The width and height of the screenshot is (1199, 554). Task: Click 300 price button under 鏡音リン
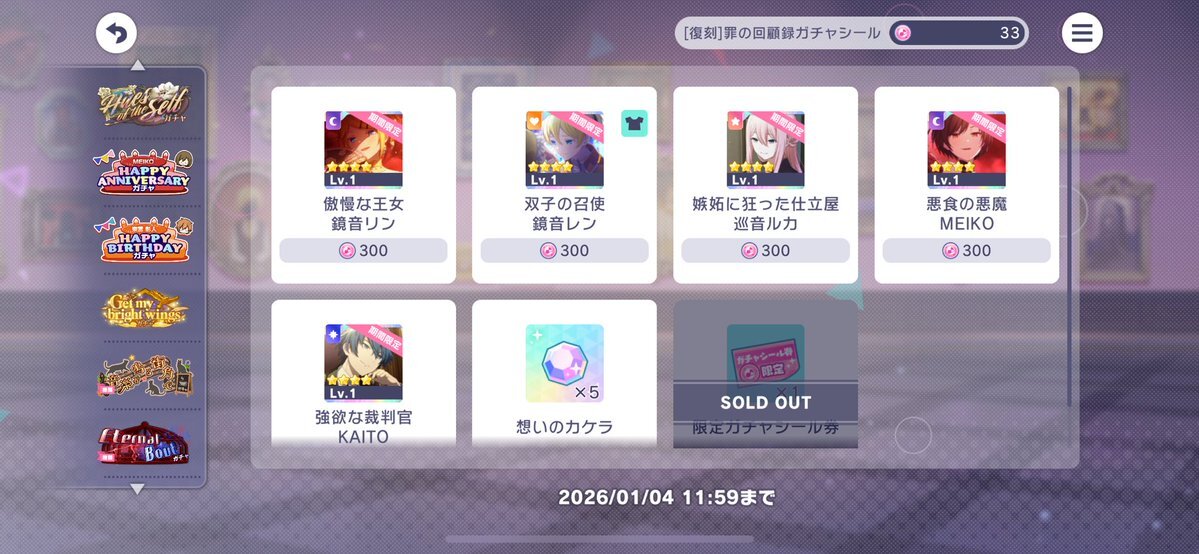[363, 250]
